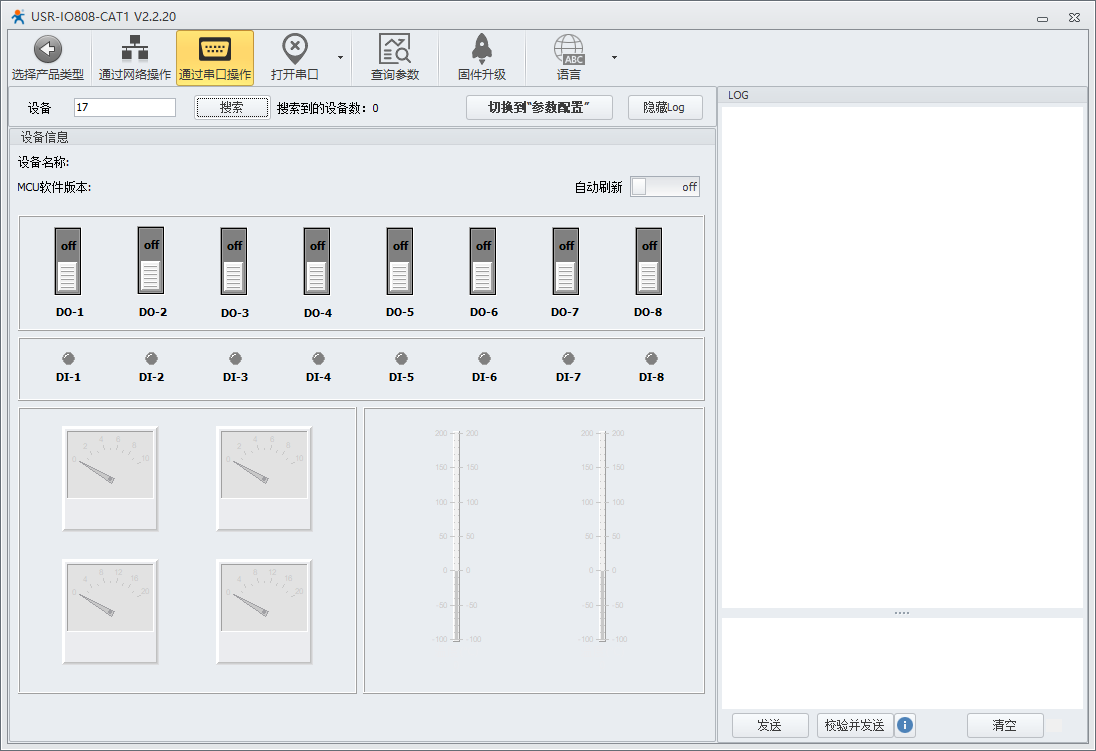Switch on the DO-5 output
The width and height of the screenshot is (1096, 751).
pos(400,262)
